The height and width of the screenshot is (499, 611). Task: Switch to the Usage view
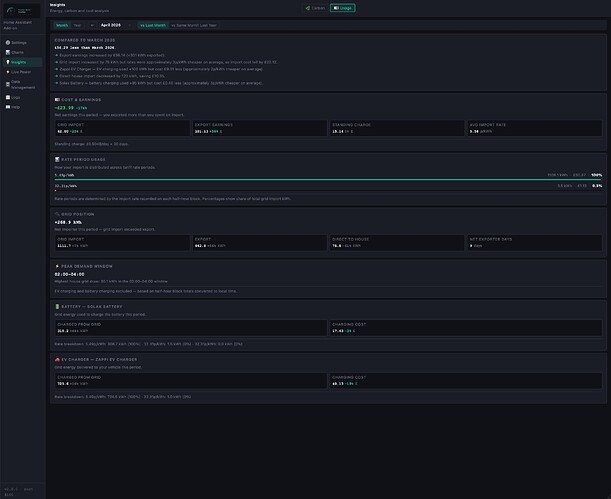pyautogui.click(x=343, y=8)
